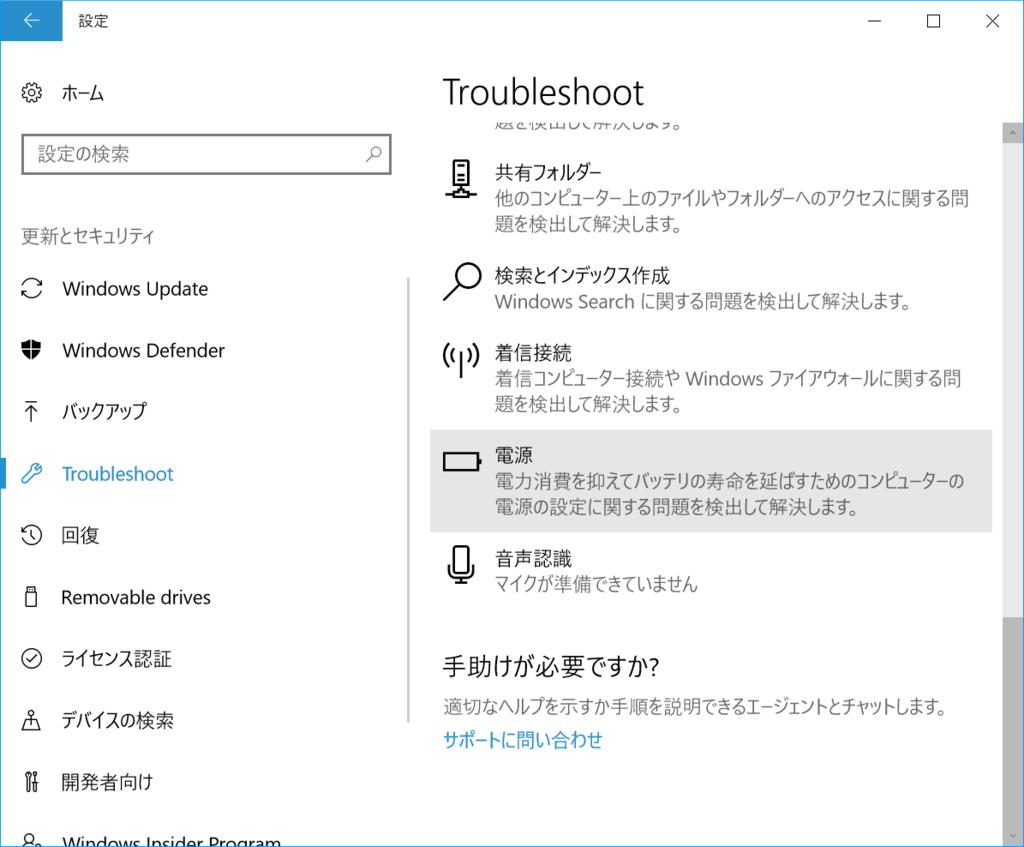This screenshot has width=1024, height=847.
Task: Click the 音声認識 microphone icon
Action: pyautogui.click(x=461, y=565)
